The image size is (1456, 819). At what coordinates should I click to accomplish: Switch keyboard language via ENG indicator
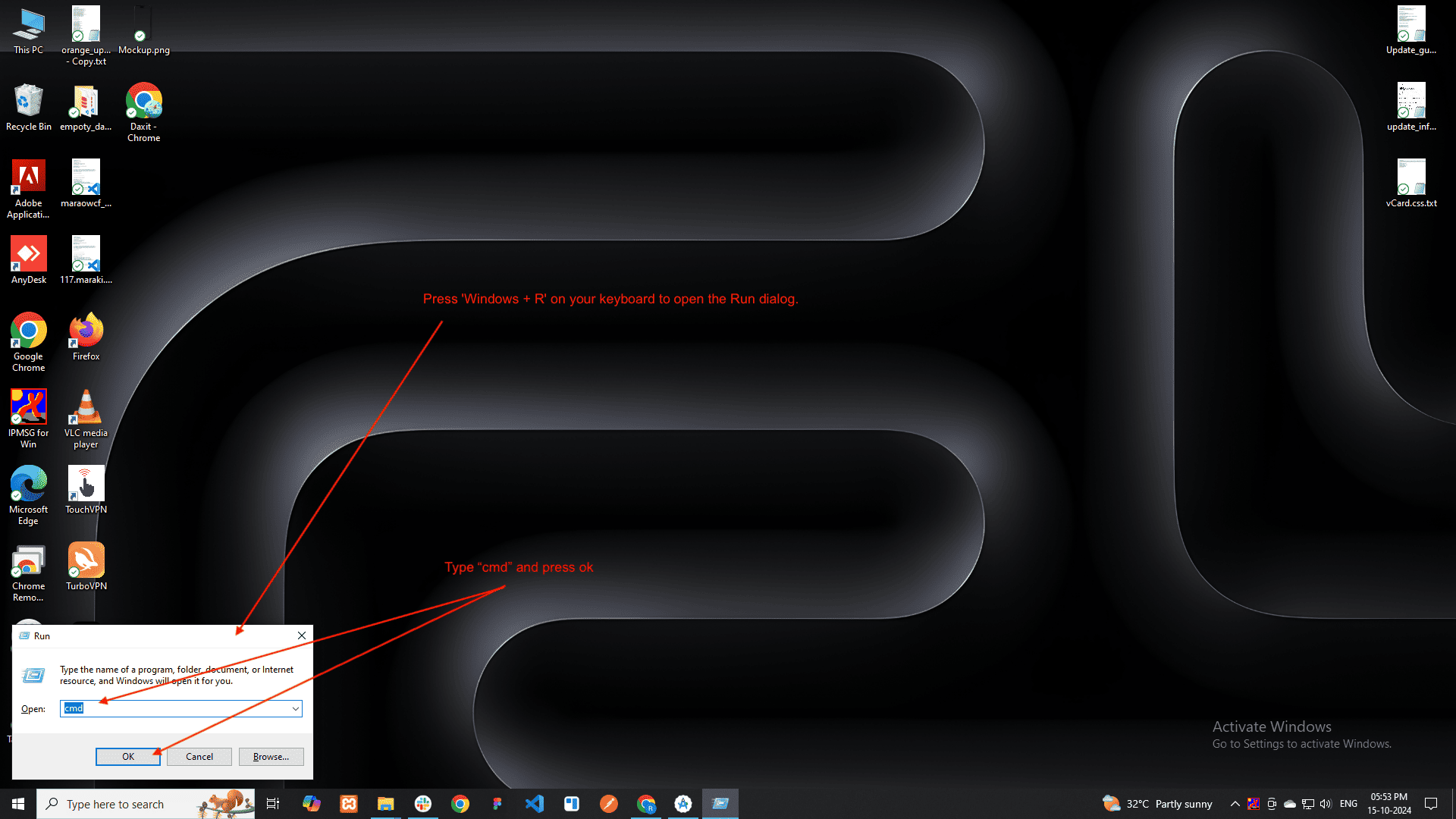1348,803
